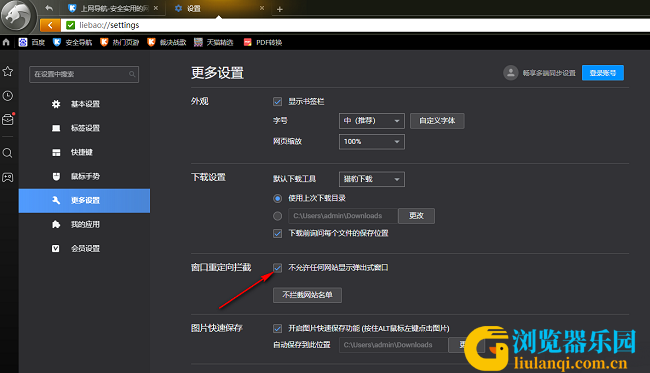Viewport: 650px width, 373px height.
Task: Open favorites star in left sidebar
Action: [8, 71]
